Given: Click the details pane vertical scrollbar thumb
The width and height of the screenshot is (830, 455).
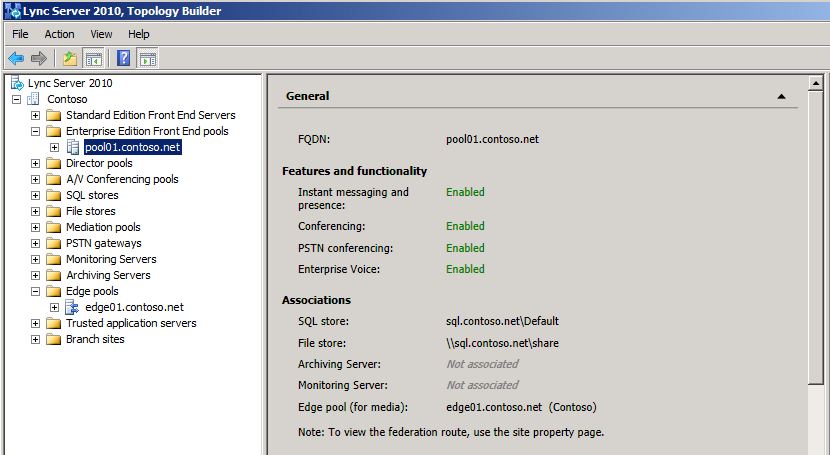Looking at the screenshot, I should tap(816, 237).
